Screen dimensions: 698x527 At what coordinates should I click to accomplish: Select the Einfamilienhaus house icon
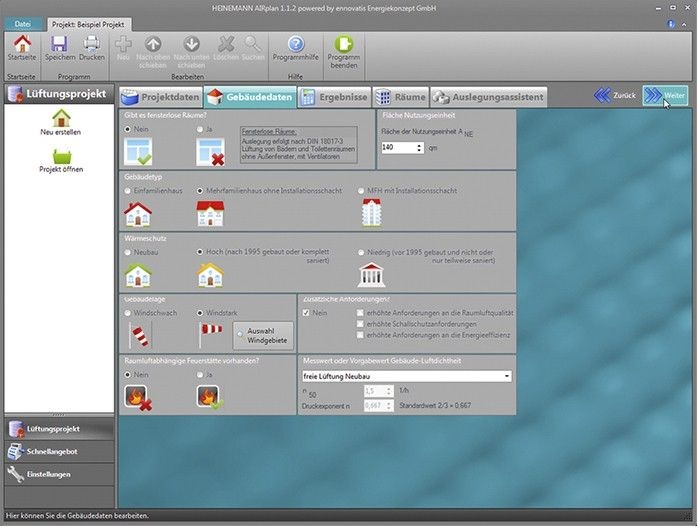[137, 213]
